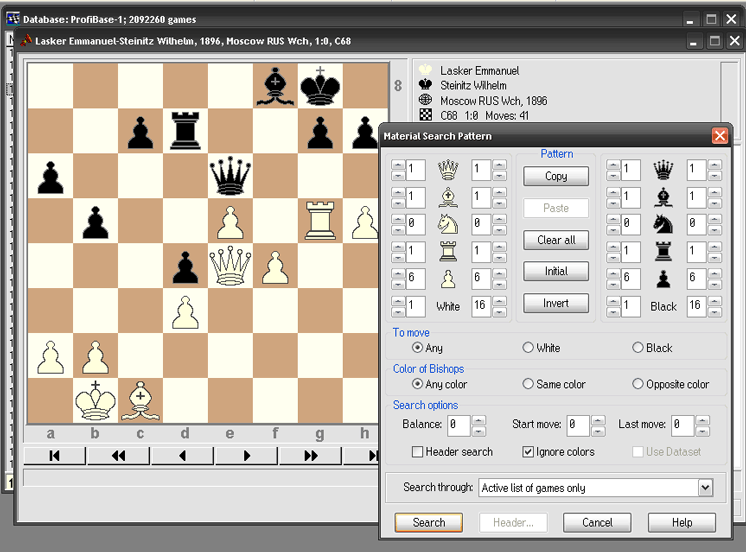
Task: Click the black knight maximum count field
Action: (x=696, y=224)
